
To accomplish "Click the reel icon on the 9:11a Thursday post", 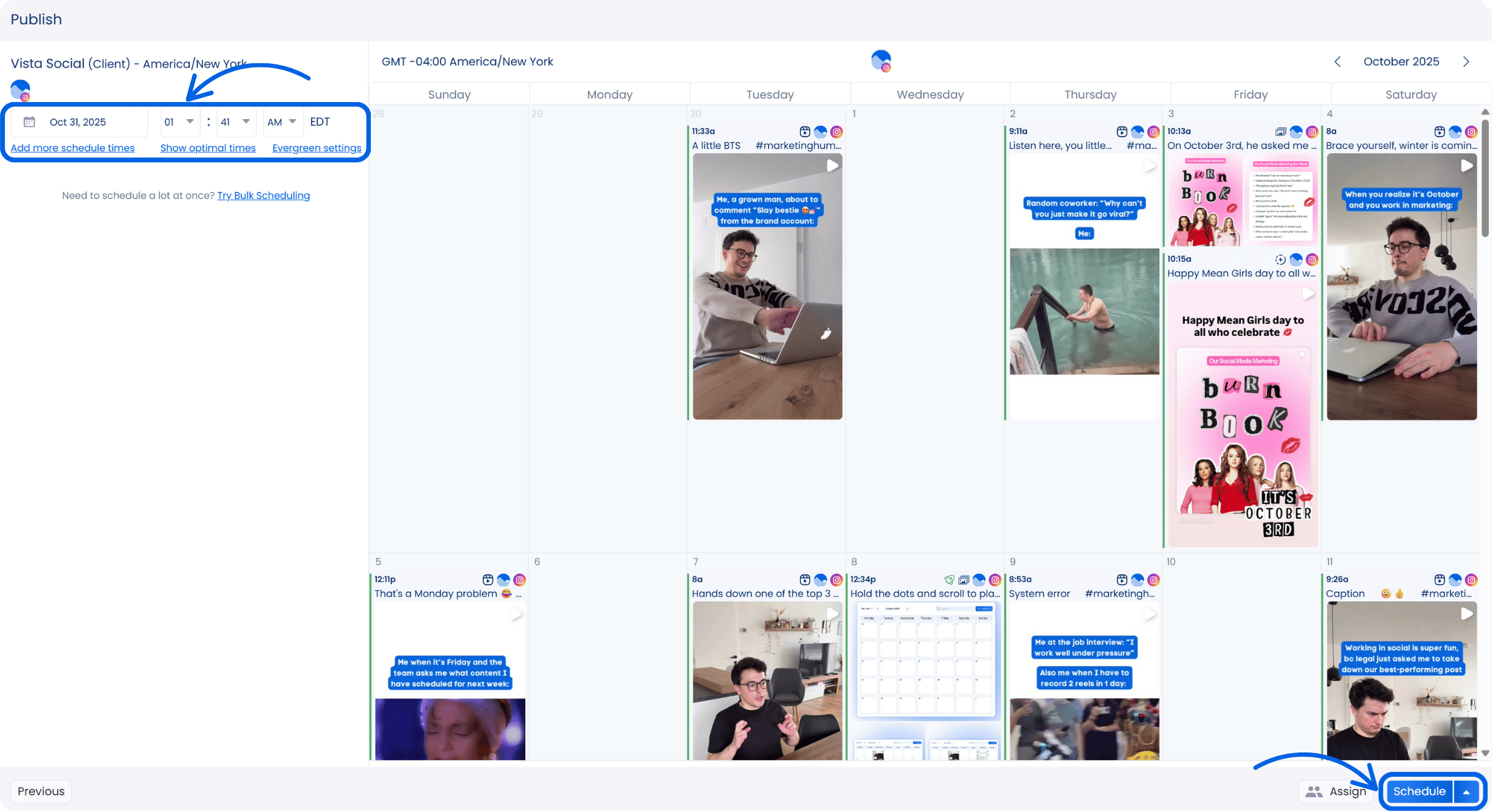I will [x=1122, y=132].
